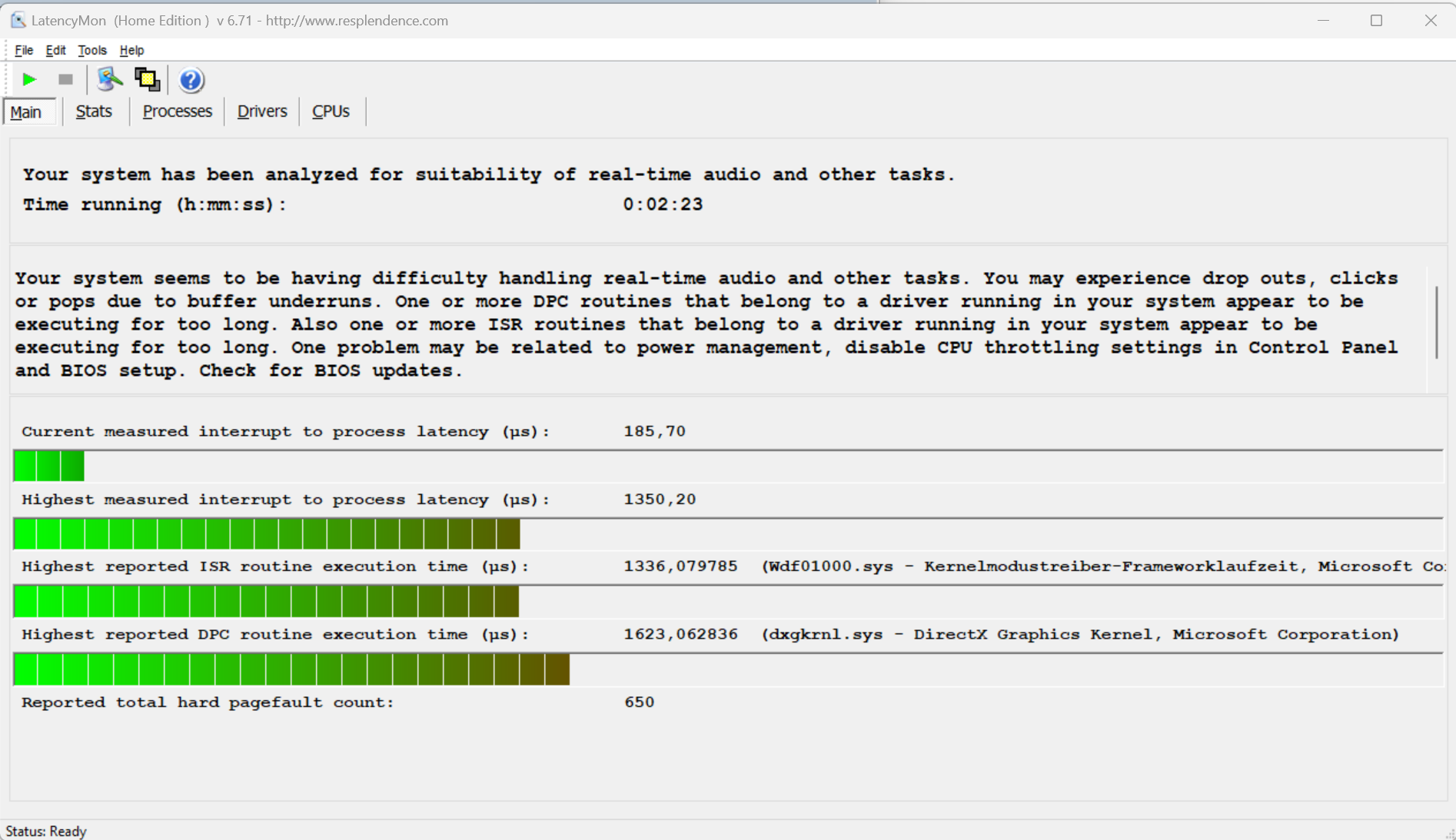Switch to the Processes tab
The width and height of the screenshot is (1456, 840).
pyautogui.click(x=177, y=111)
